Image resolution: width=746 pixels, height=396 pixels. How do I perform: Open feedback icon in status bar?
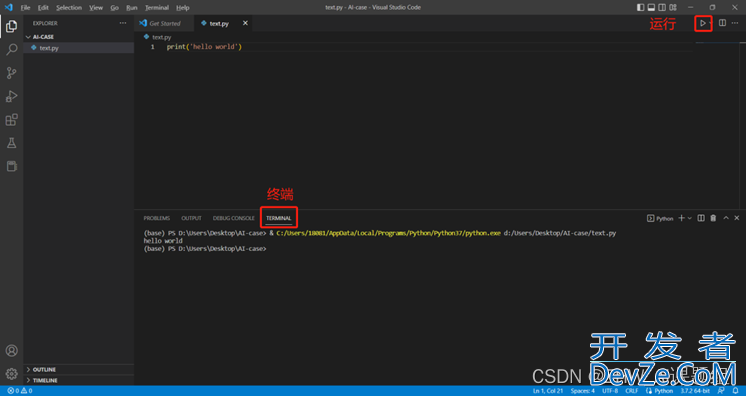tap(721, 391)
